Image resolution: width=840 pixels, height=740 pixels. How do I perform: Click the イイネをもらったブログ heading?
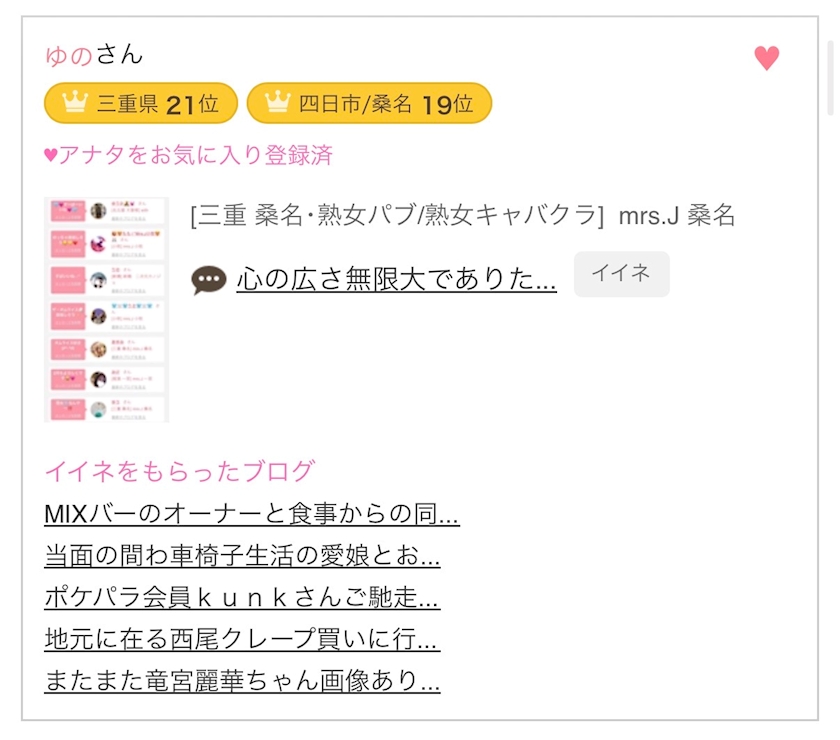180,471
